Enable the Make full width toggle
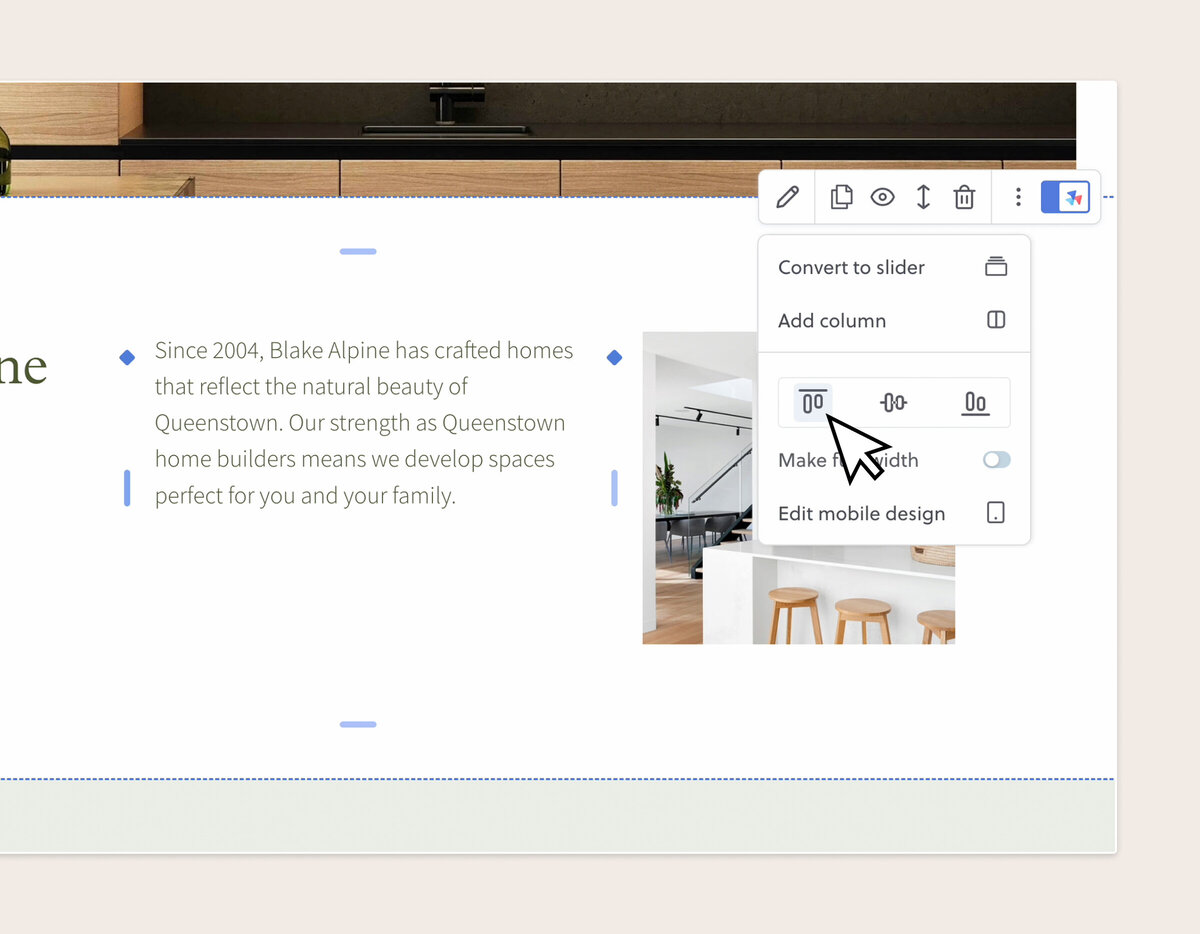Viewport: 1200px width, 934px height. coord(996,459)
